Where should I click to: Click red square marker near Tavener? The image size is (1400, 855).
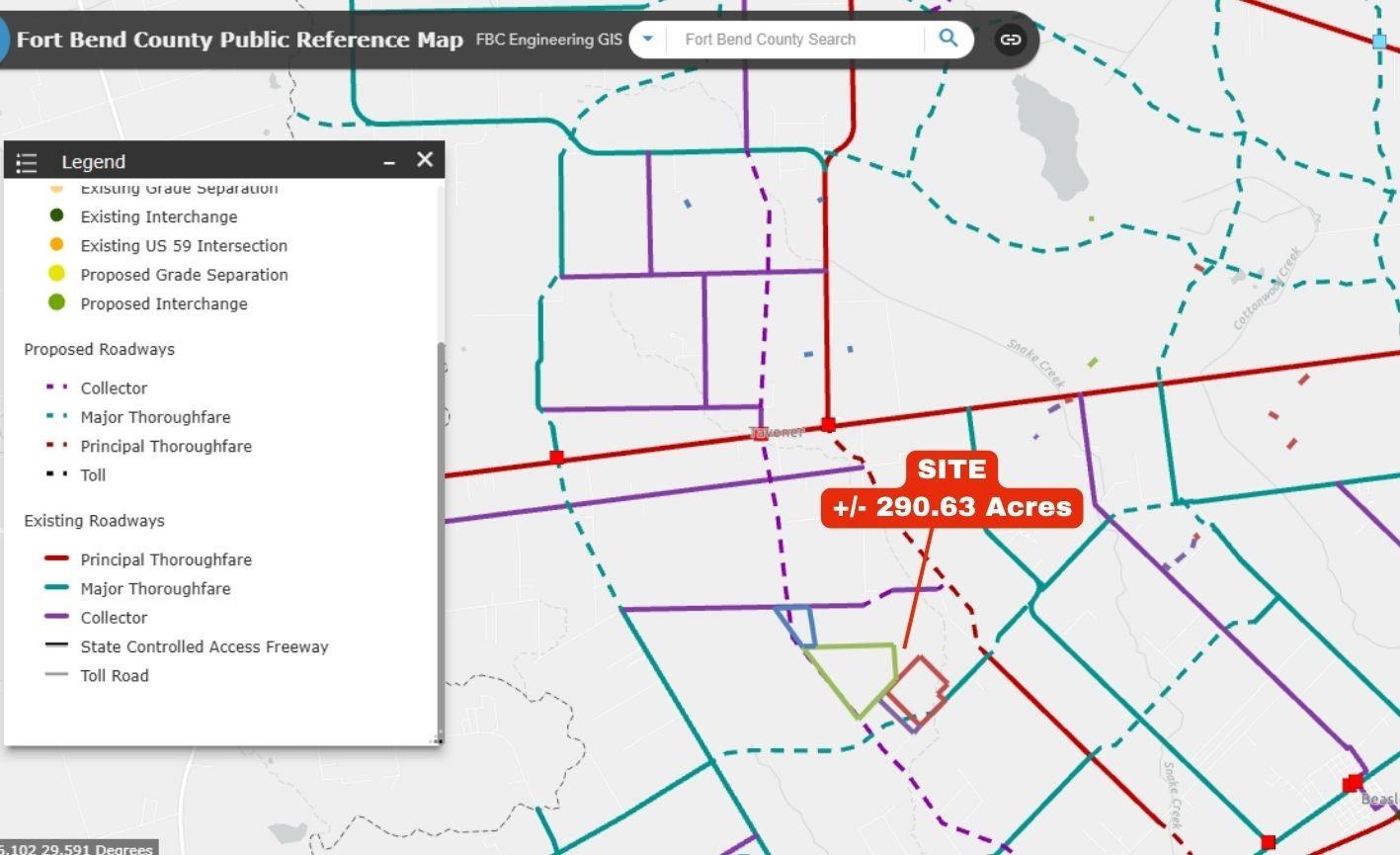click(829, 425)
